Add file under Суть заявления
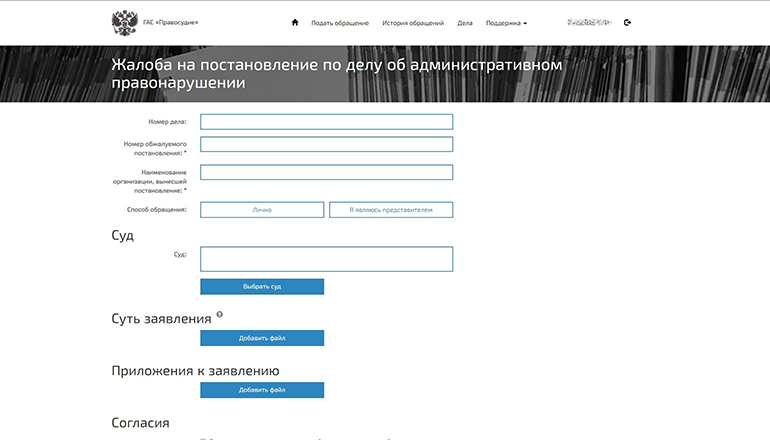Viewport: 770px width, 440px height. (262, 338)
